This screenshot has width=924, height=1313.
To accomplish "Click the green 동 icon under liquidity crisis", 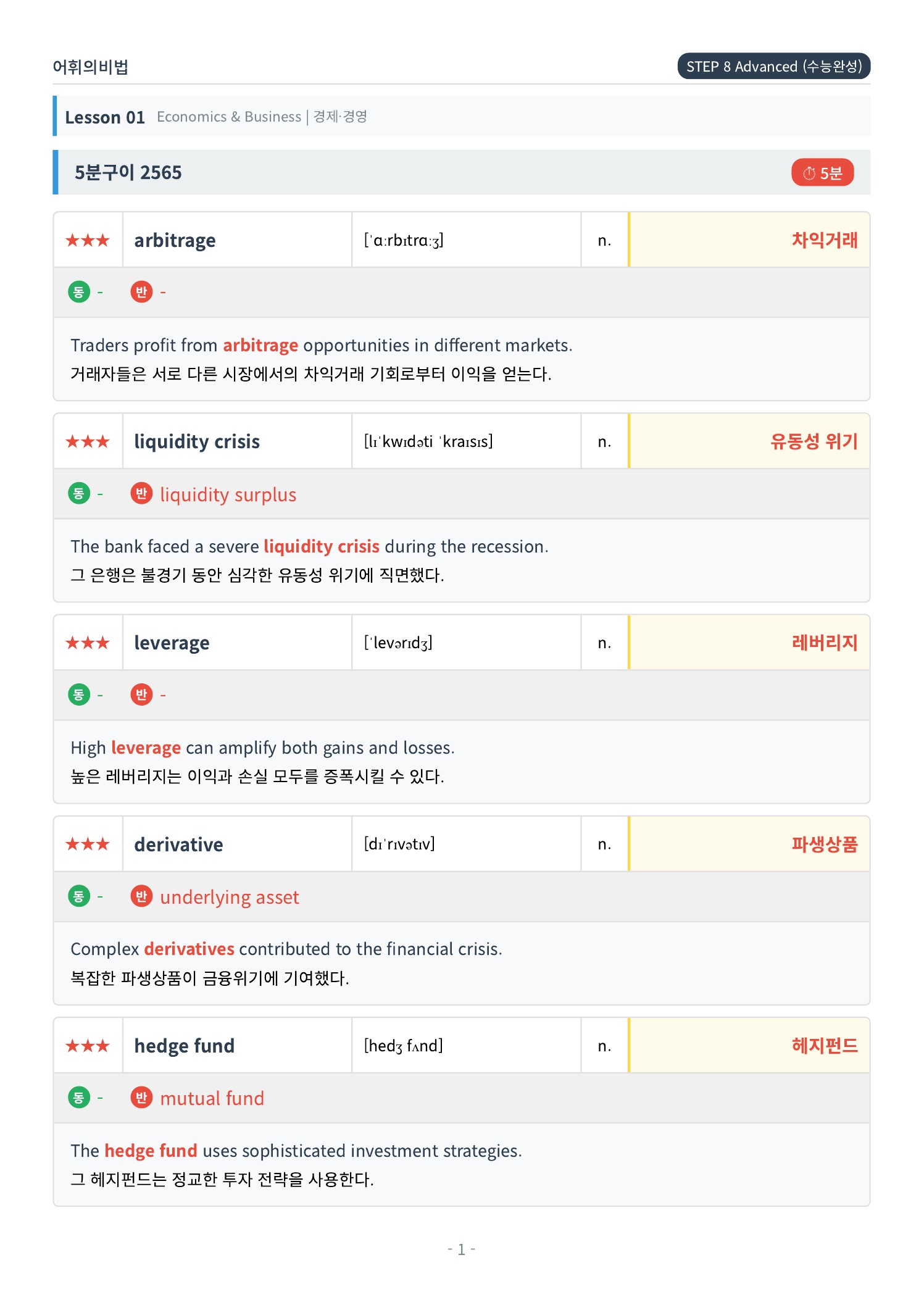I will 79,493.
